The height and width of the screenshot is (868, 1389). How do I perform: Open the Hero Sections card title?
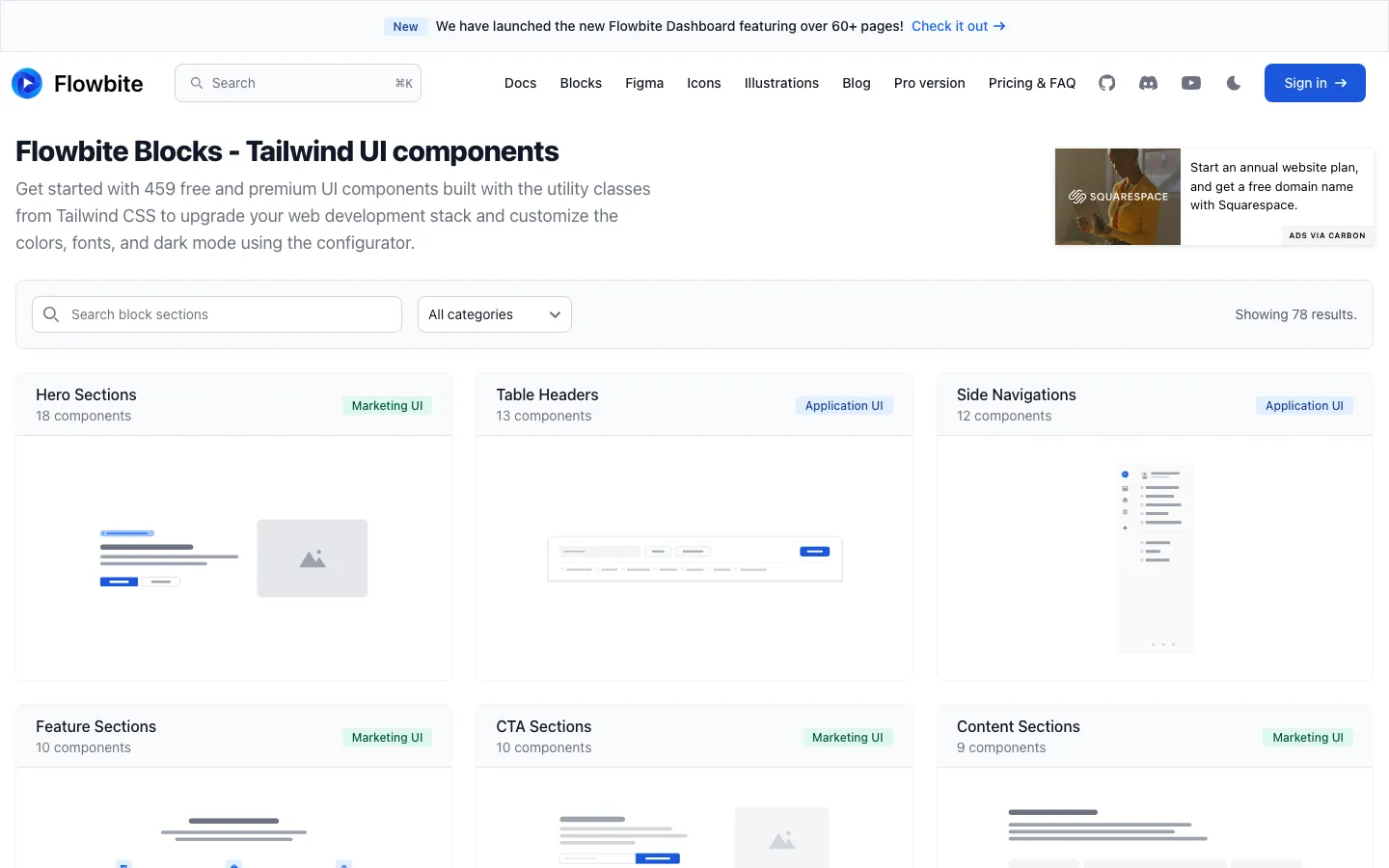pos(86,394)
